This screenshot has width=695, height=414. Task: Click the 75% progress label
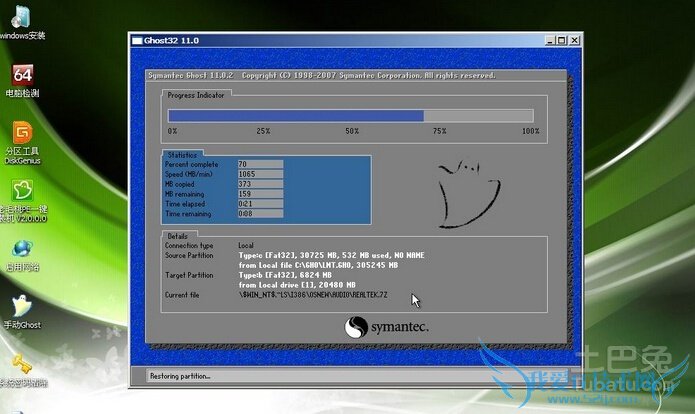(440, 131)
